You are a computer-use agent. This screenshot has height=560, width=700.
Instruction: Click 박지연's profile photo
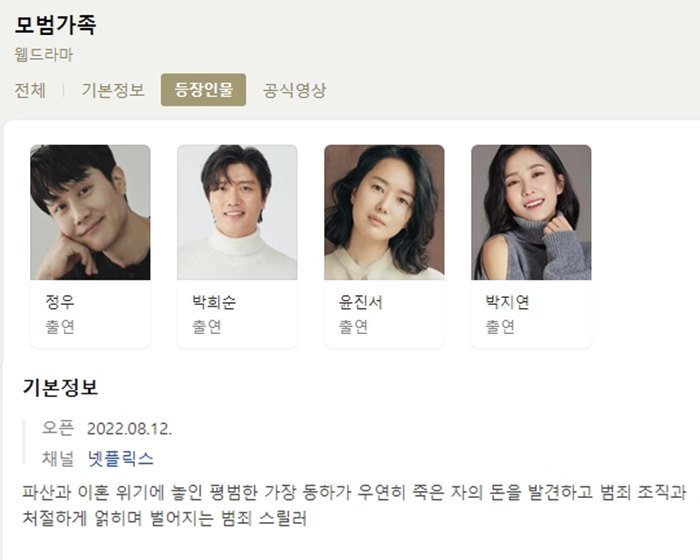click(531, 212)
